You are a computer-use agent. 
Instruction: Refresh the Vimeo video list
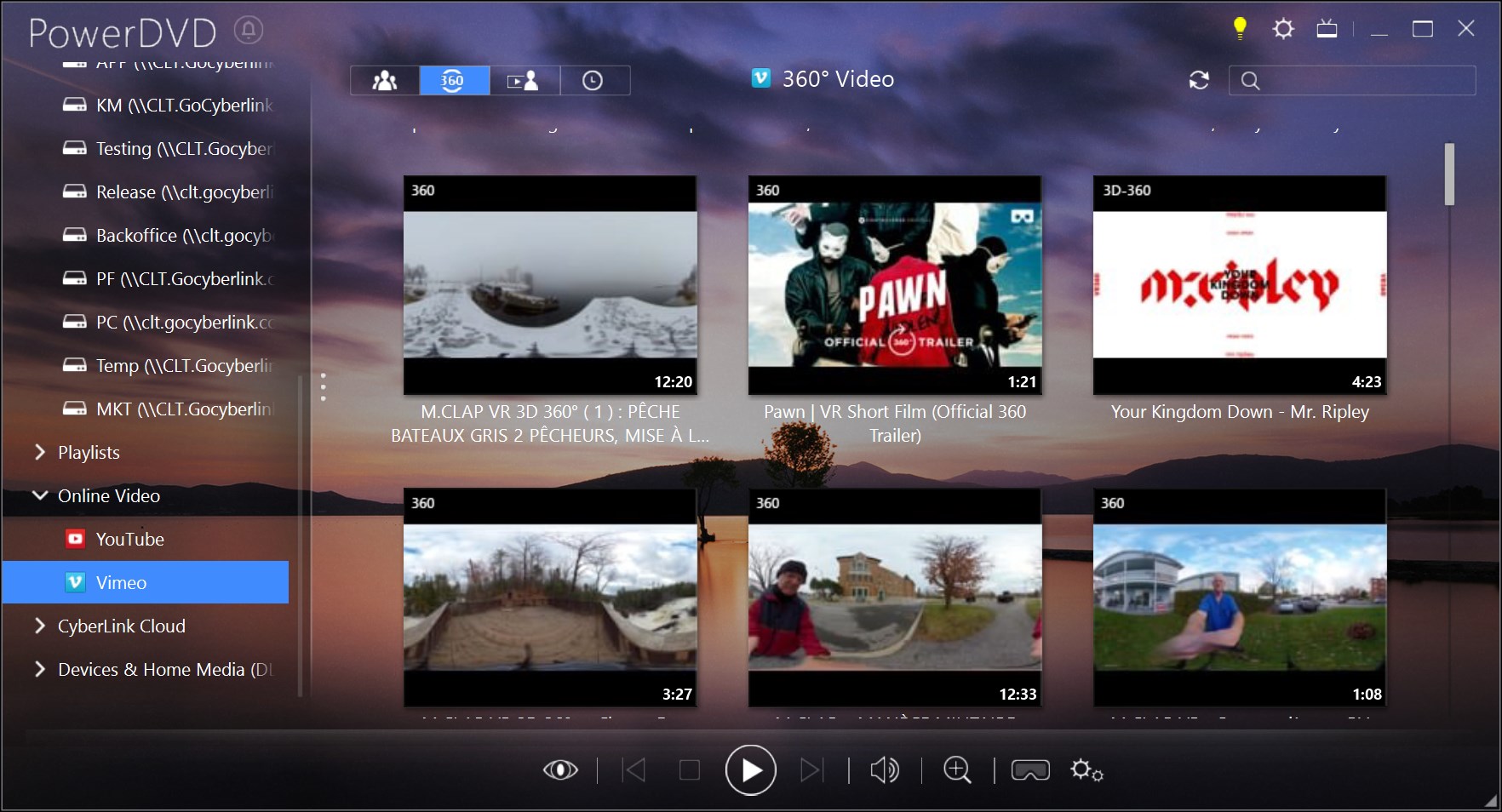tap(1199, 80)
